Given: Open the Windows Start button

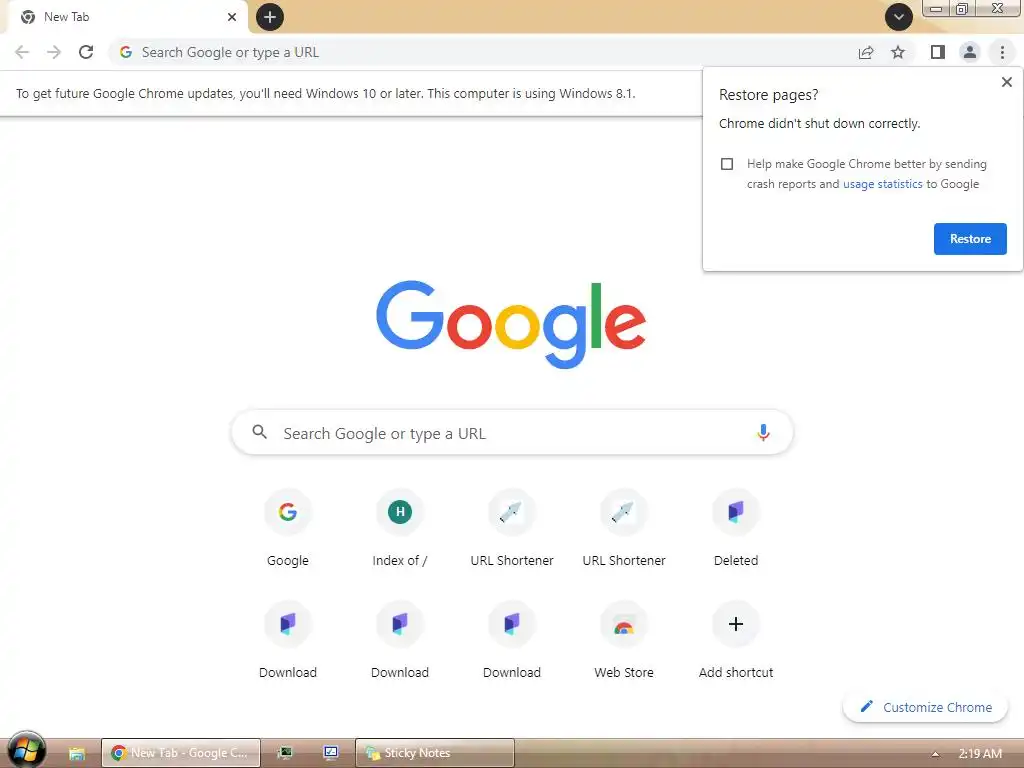Looking at the screenshot, I should click(26, 751).
